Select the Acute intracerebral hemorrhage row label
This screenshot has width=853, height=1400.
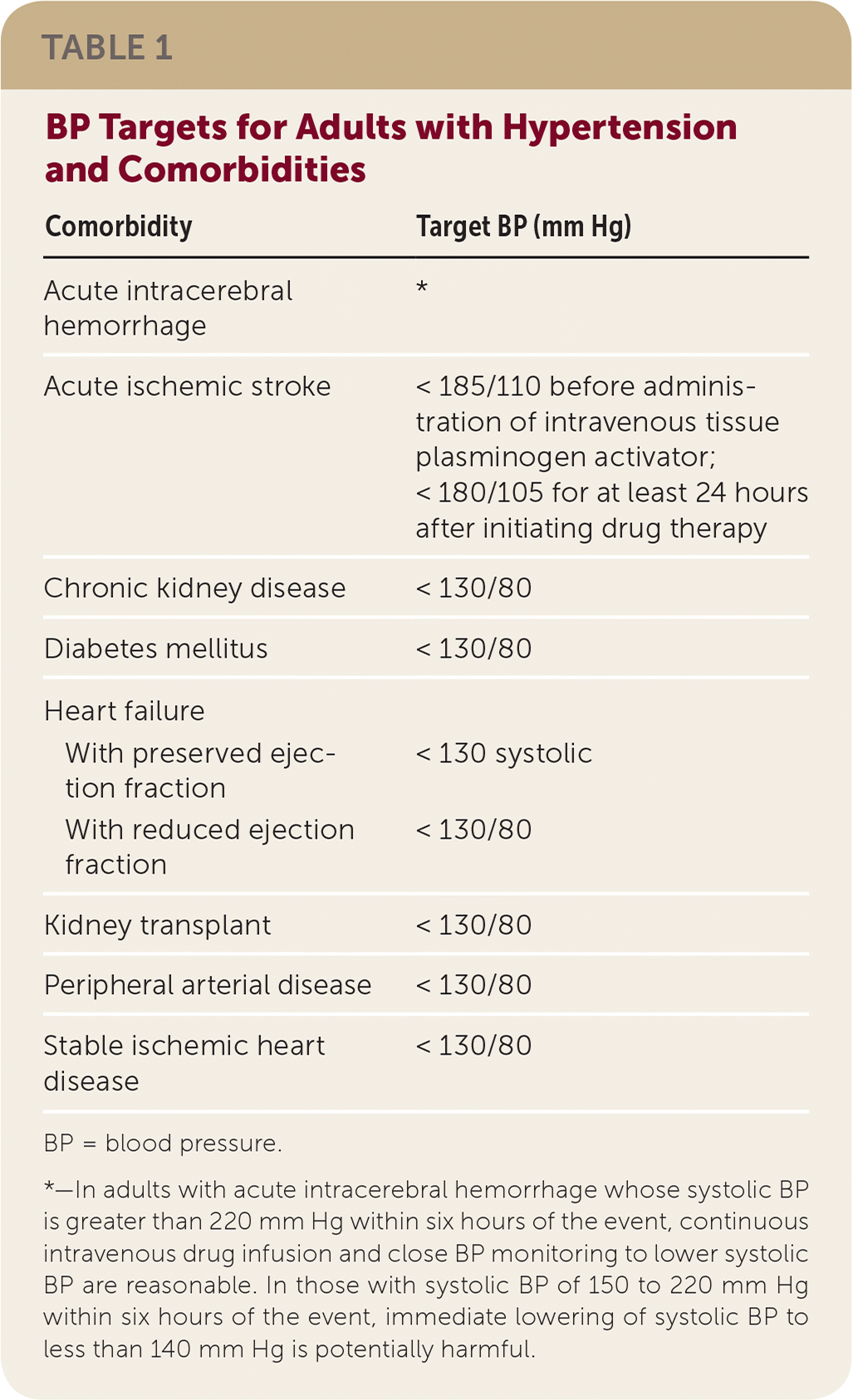168,308
